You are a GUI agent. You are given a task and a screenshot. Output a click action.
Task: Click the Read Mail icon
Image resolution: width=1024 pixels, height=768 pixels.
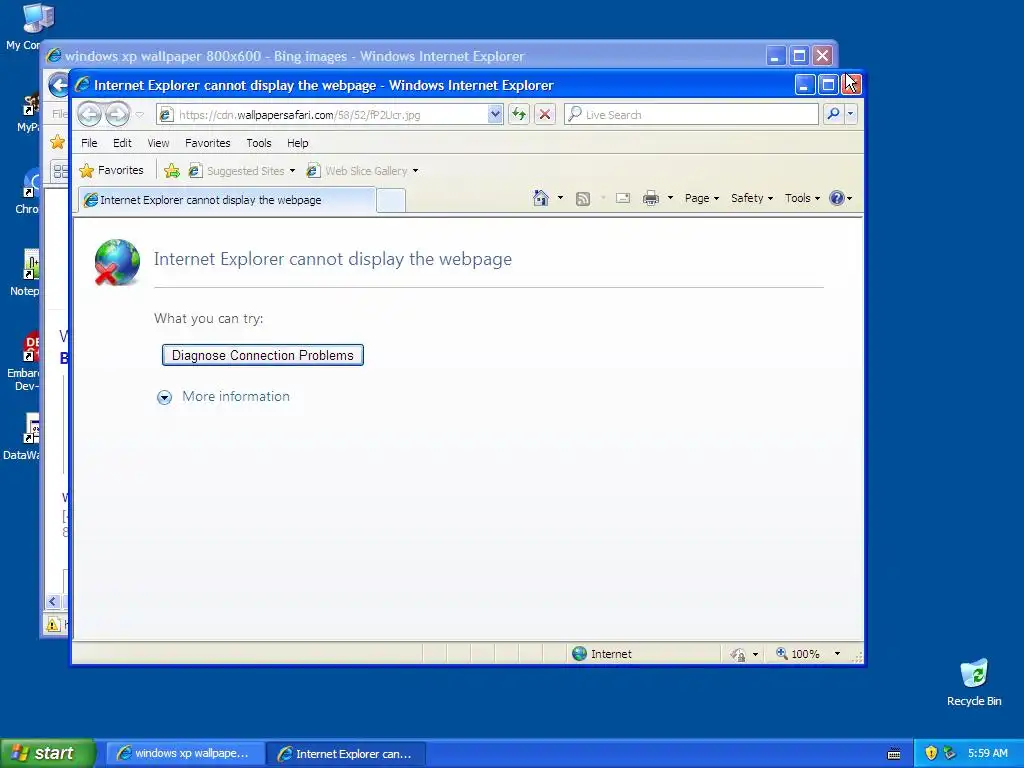623,199
